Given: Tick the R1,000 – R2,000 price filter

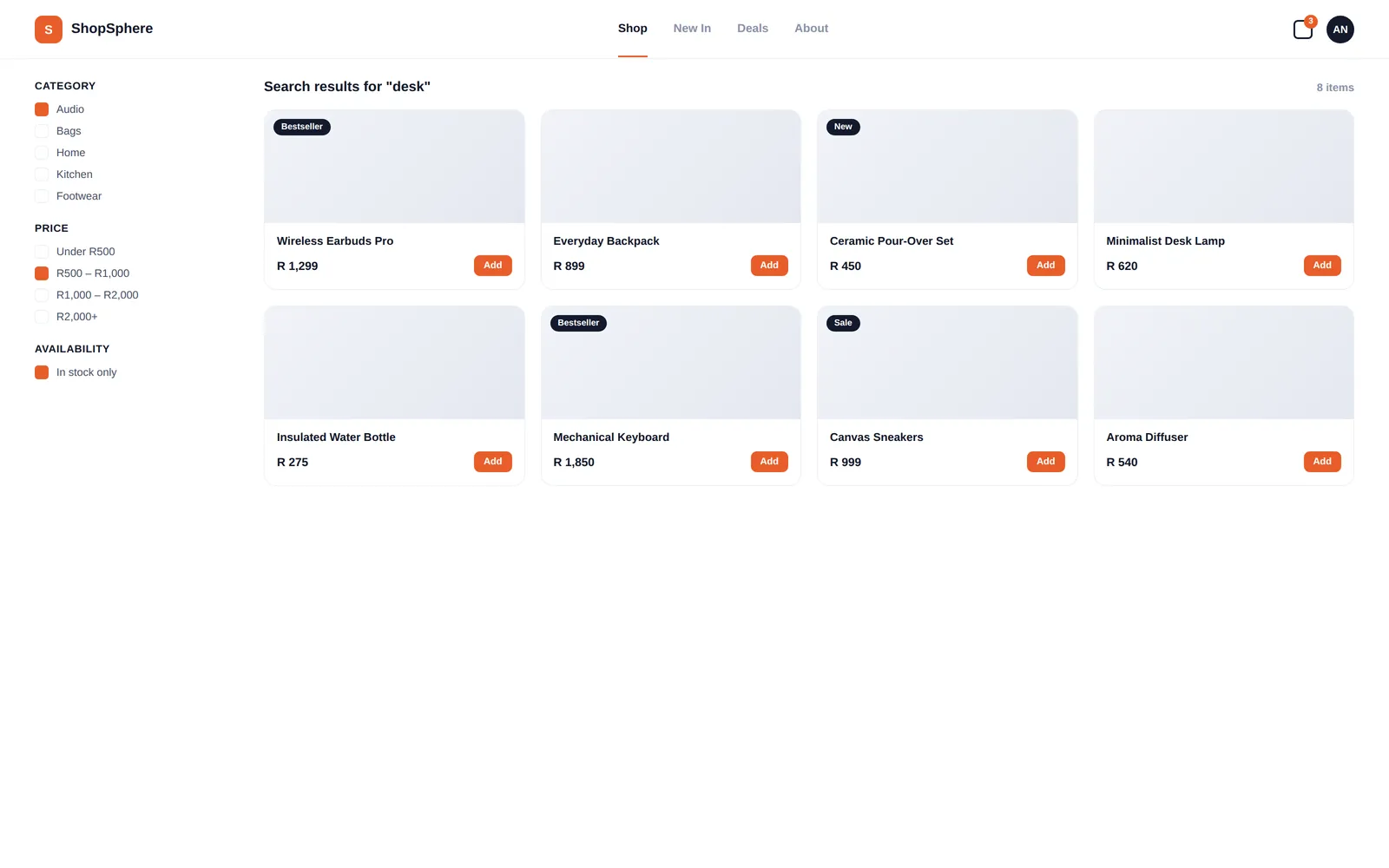Looking at the screenshot, I should pos(42,295).
